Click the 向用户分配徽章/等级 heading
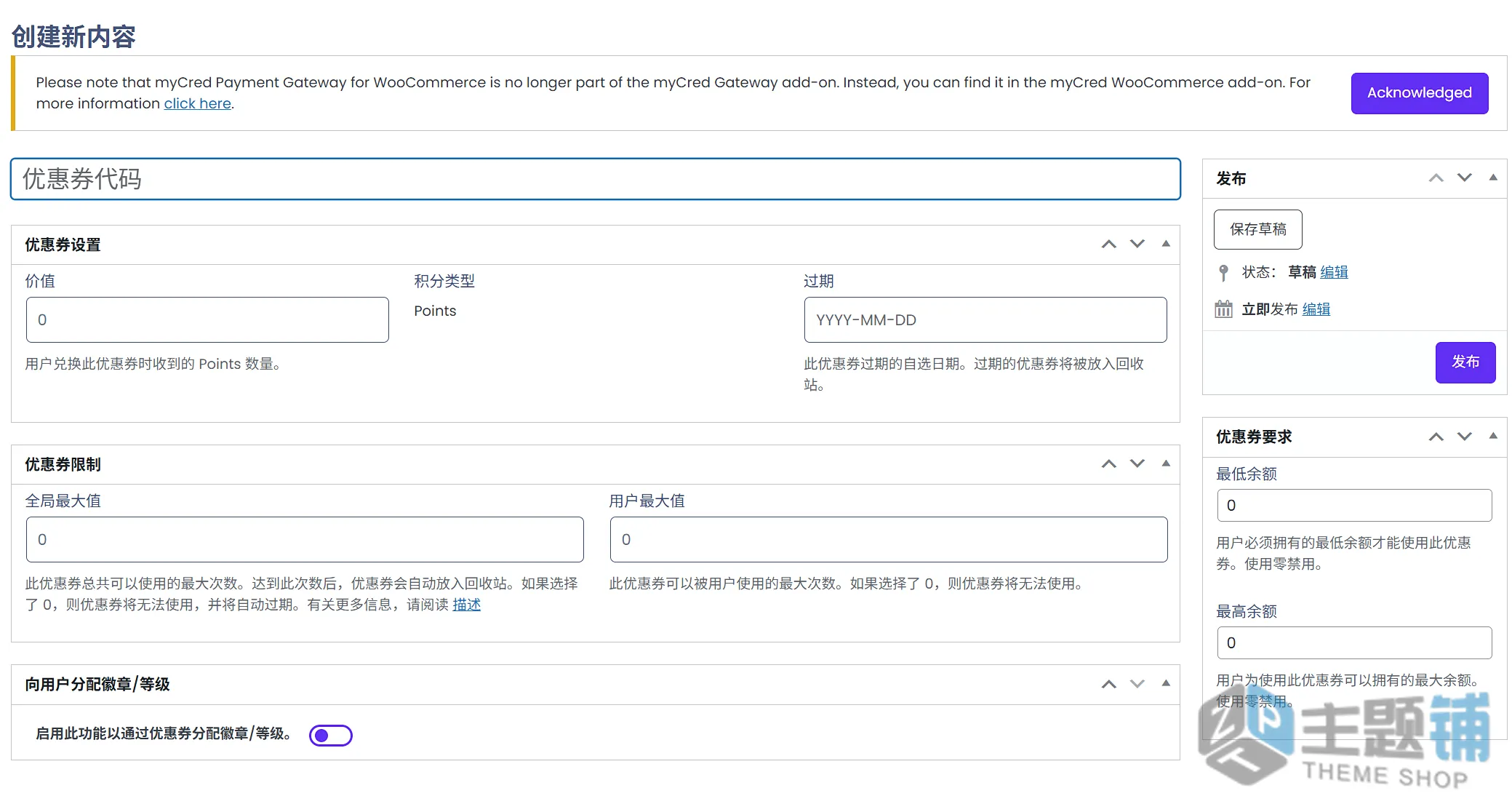 tap(97, 684)
